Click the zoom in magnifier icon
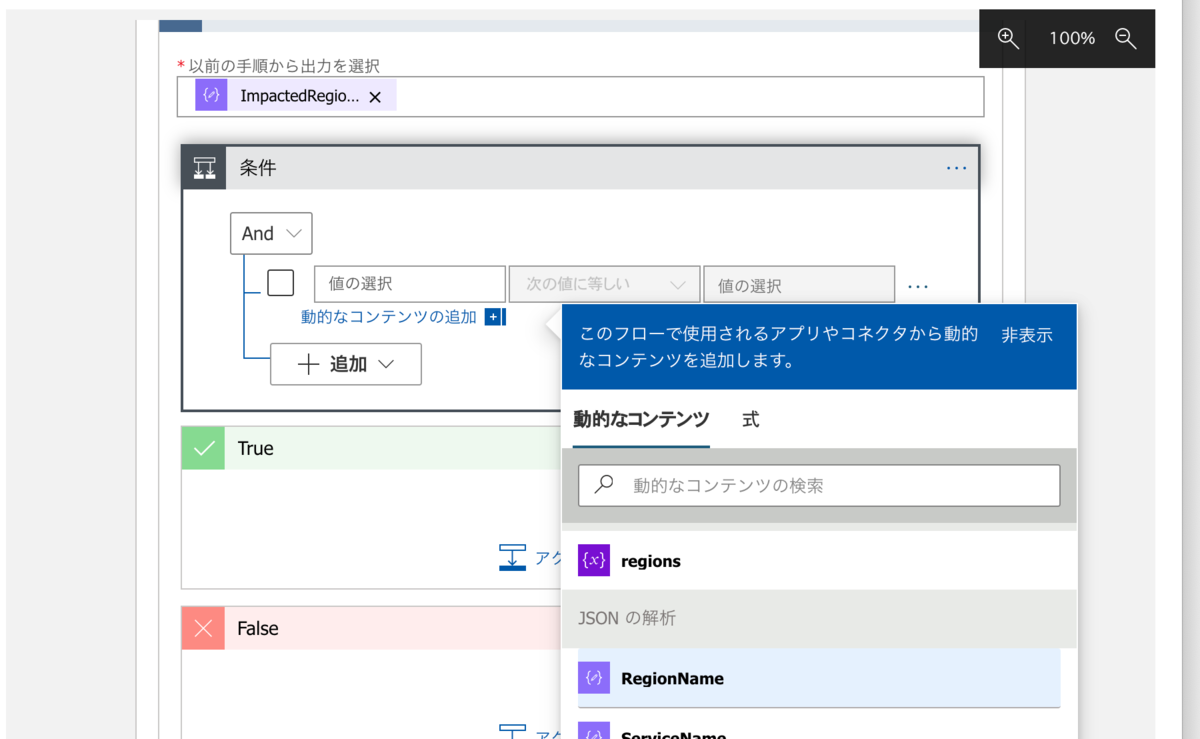 tap(1008, 39)
